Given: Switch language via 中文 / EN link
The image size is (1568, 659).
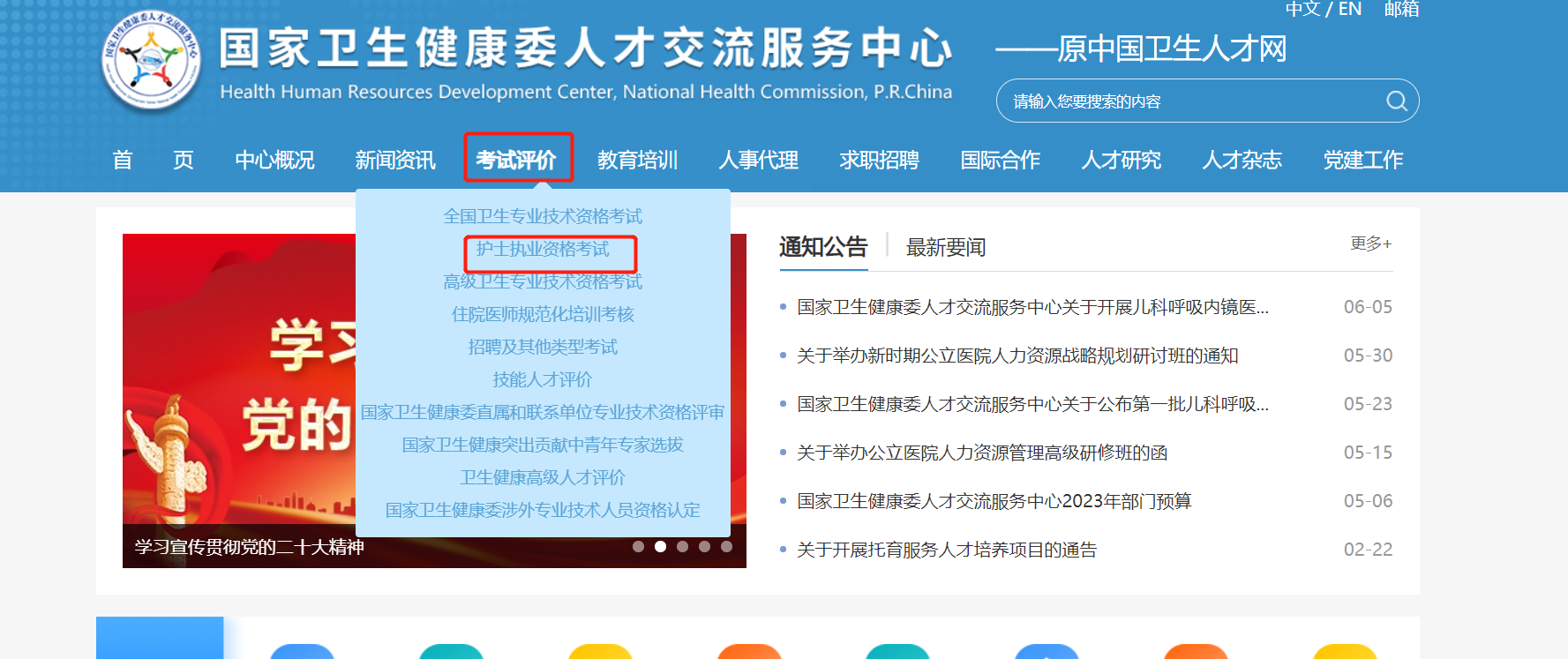Looking at the screenshot, I should (x=1323, y=9).
